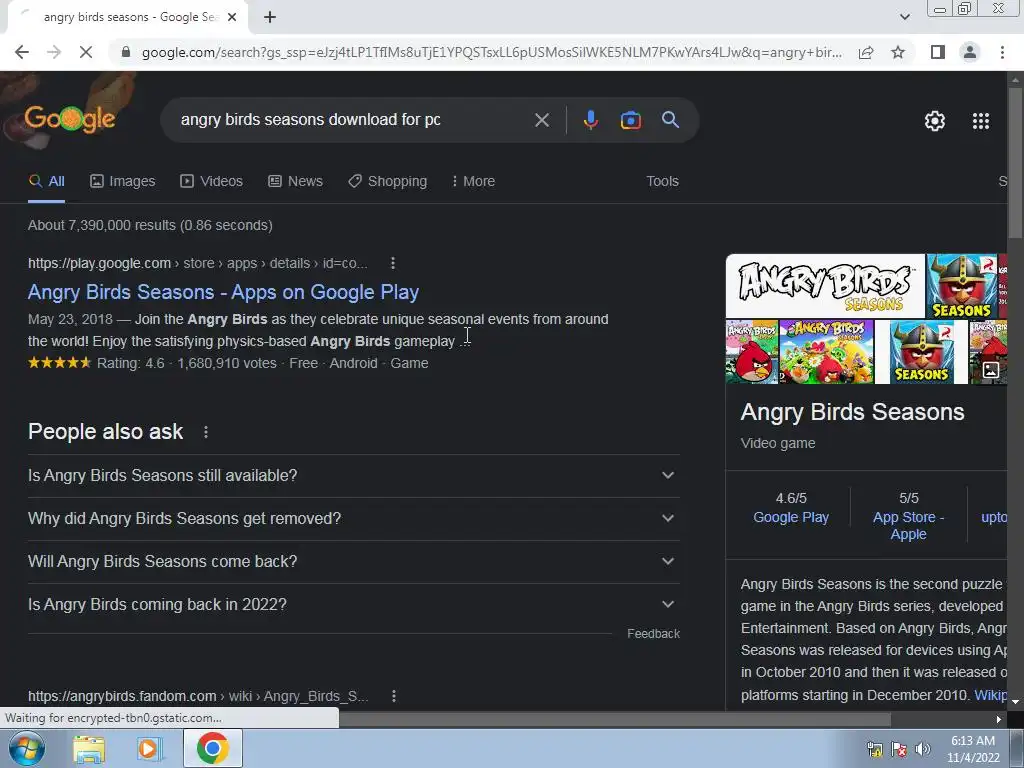Open red bird thumbnail in knowledge panel
1024x768 pixels.
(x=752, y=352)
